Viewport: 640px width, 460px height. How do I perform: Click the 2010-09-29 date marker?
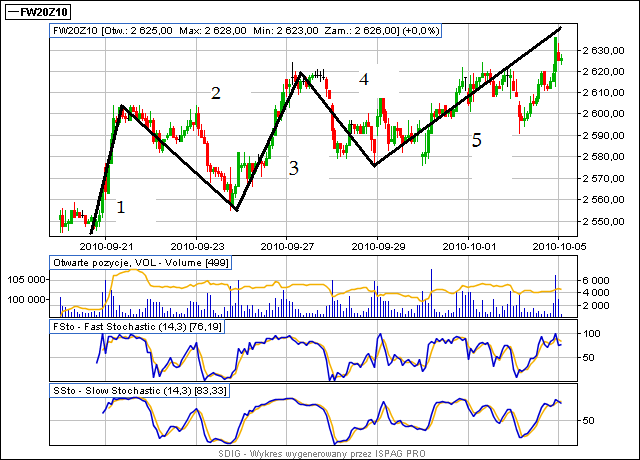pyautogui.click(x=377, y=244)
